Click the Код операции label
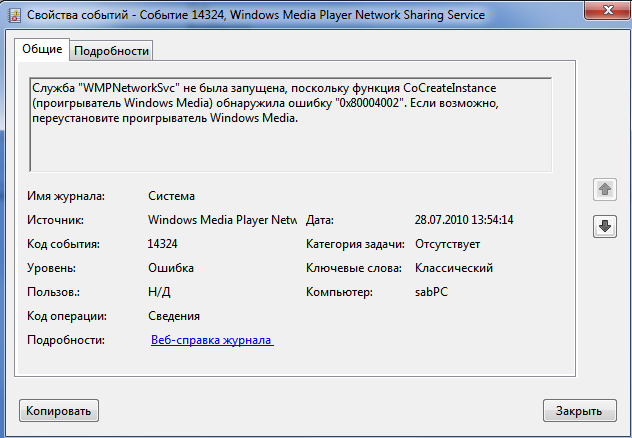 67,316
